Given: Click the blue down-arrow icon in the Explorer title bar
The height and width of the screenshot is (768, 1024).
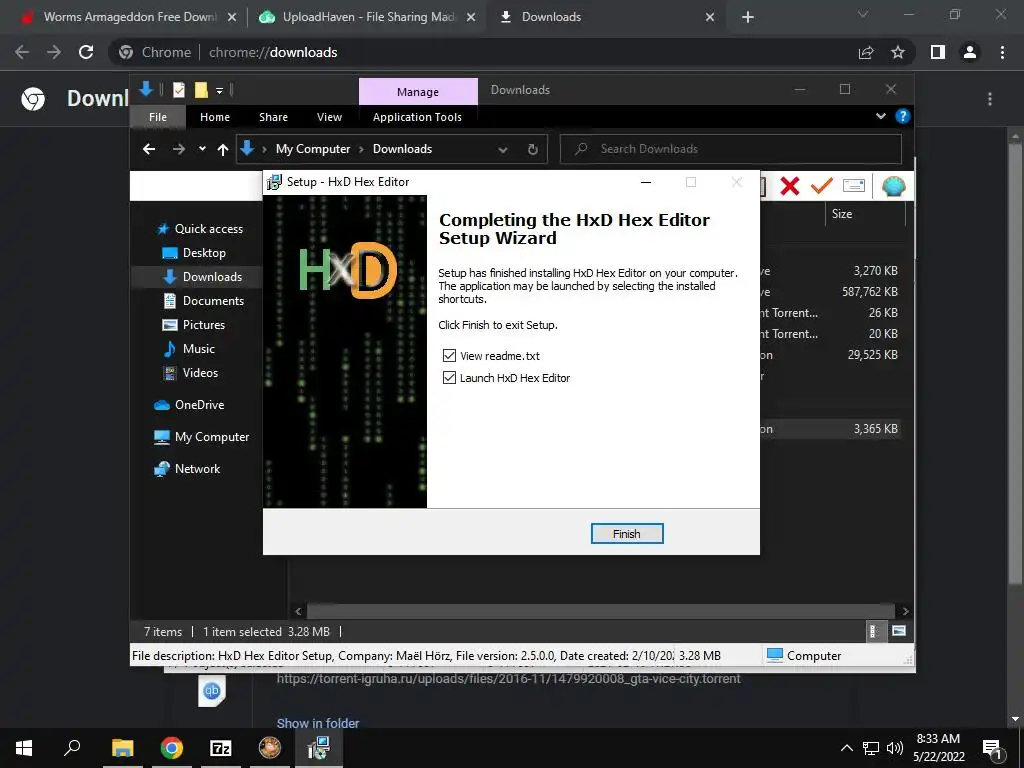Looking at the screenshot, I should pyautogui.click(x=146, y=89).
